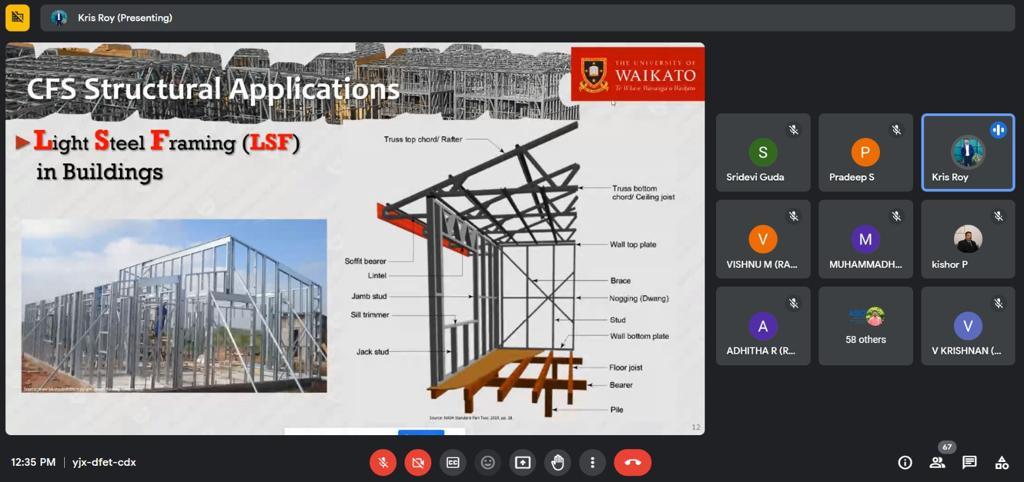Open the more options menu
Screen dimensions: 1024x482
pyautogui.click(x=592, y=462)
